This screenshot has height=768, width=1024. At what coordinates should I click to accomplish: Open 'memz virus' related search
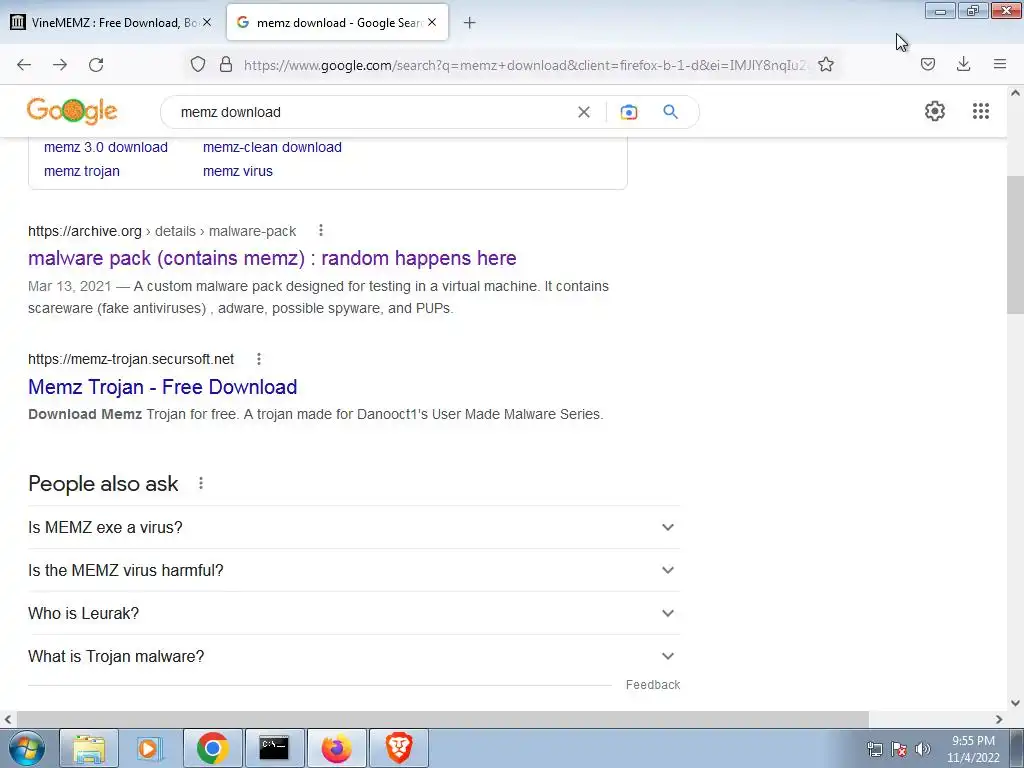point(238,171)
